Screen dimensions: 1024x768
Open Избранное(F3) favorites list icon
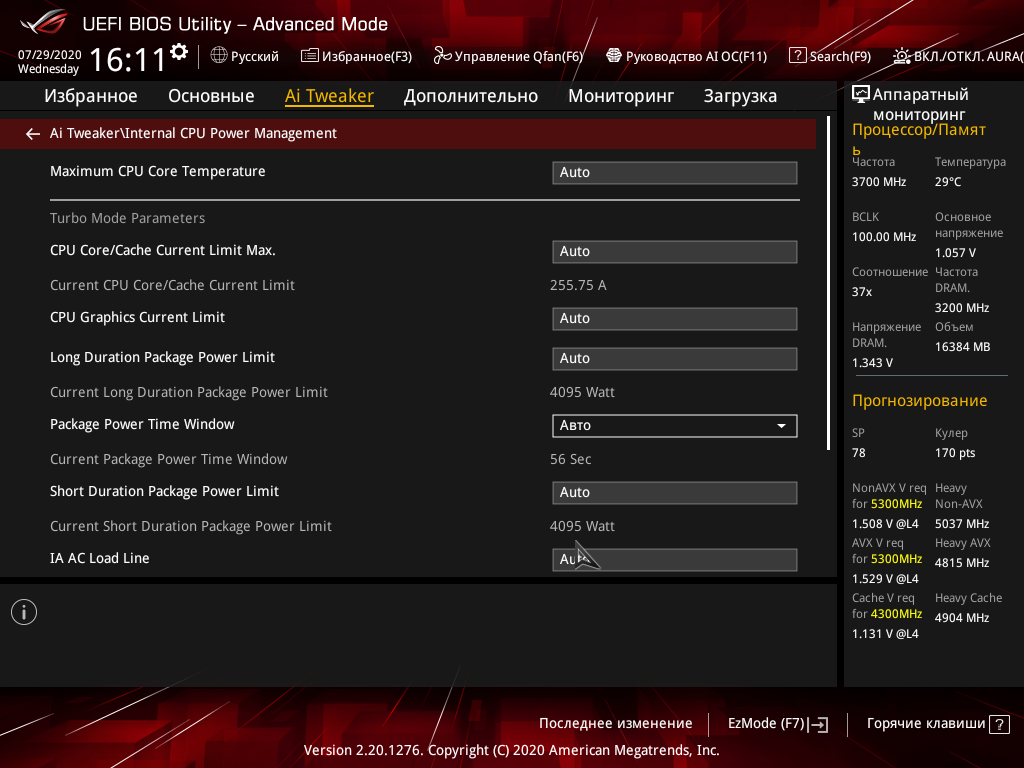coord(310,56)
